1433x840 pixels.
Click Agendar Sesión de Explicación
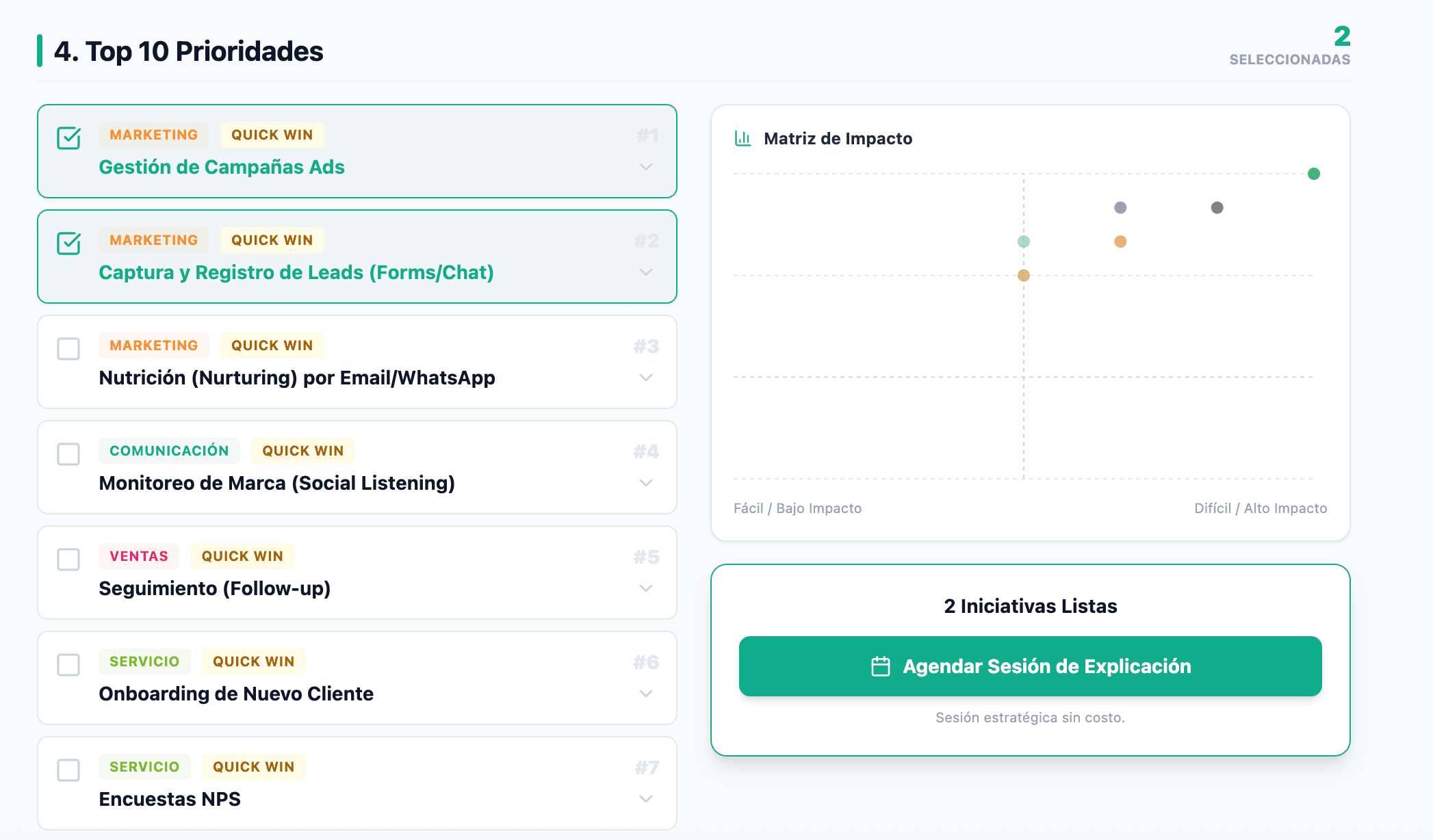coord(1030,666)
